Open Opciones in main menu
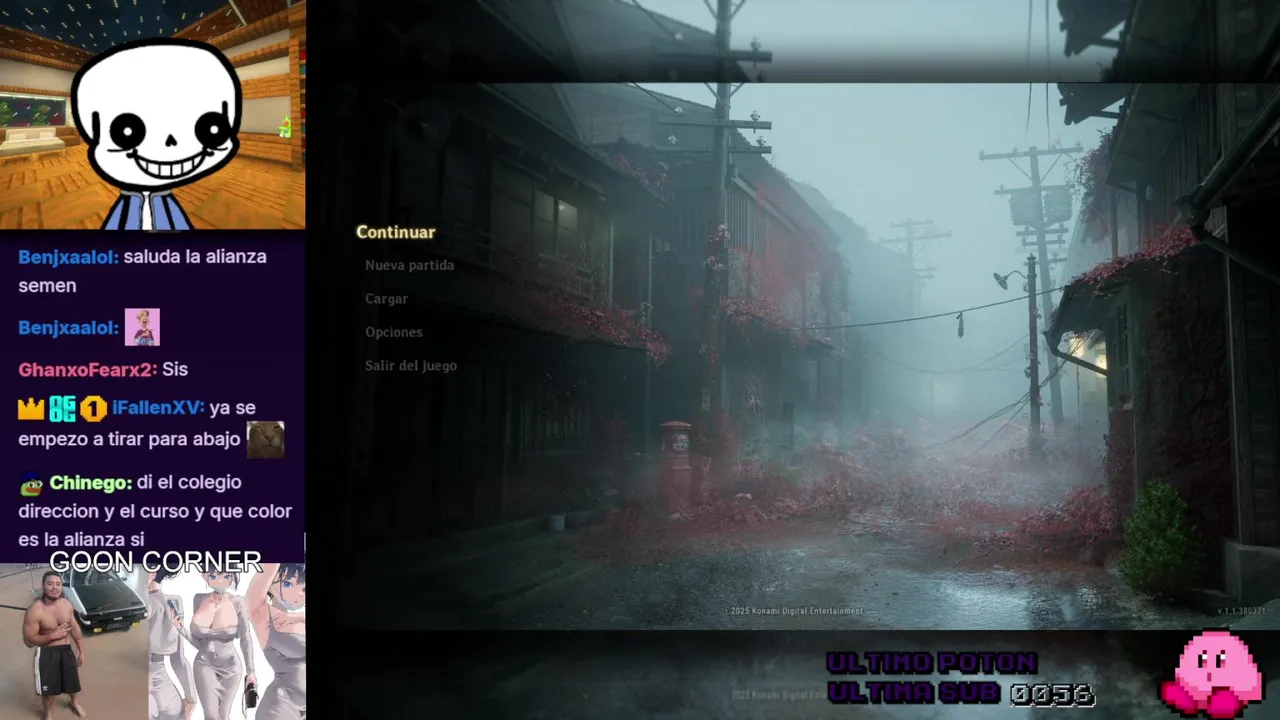 pyautogui.click(x=393, y=332)
